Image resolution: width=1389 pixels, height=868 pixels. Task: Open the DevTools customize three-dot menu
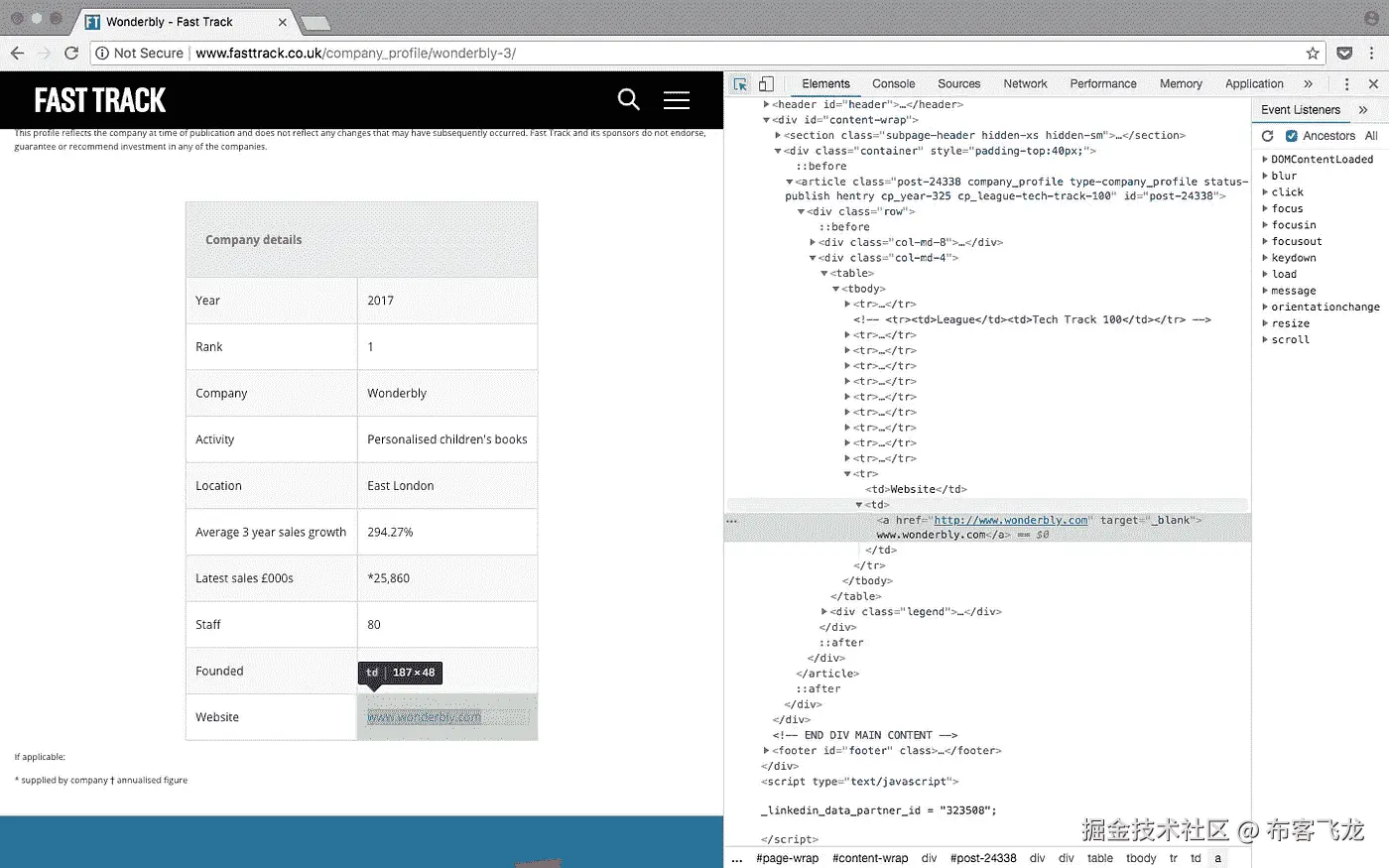(x=1346, y=84)
